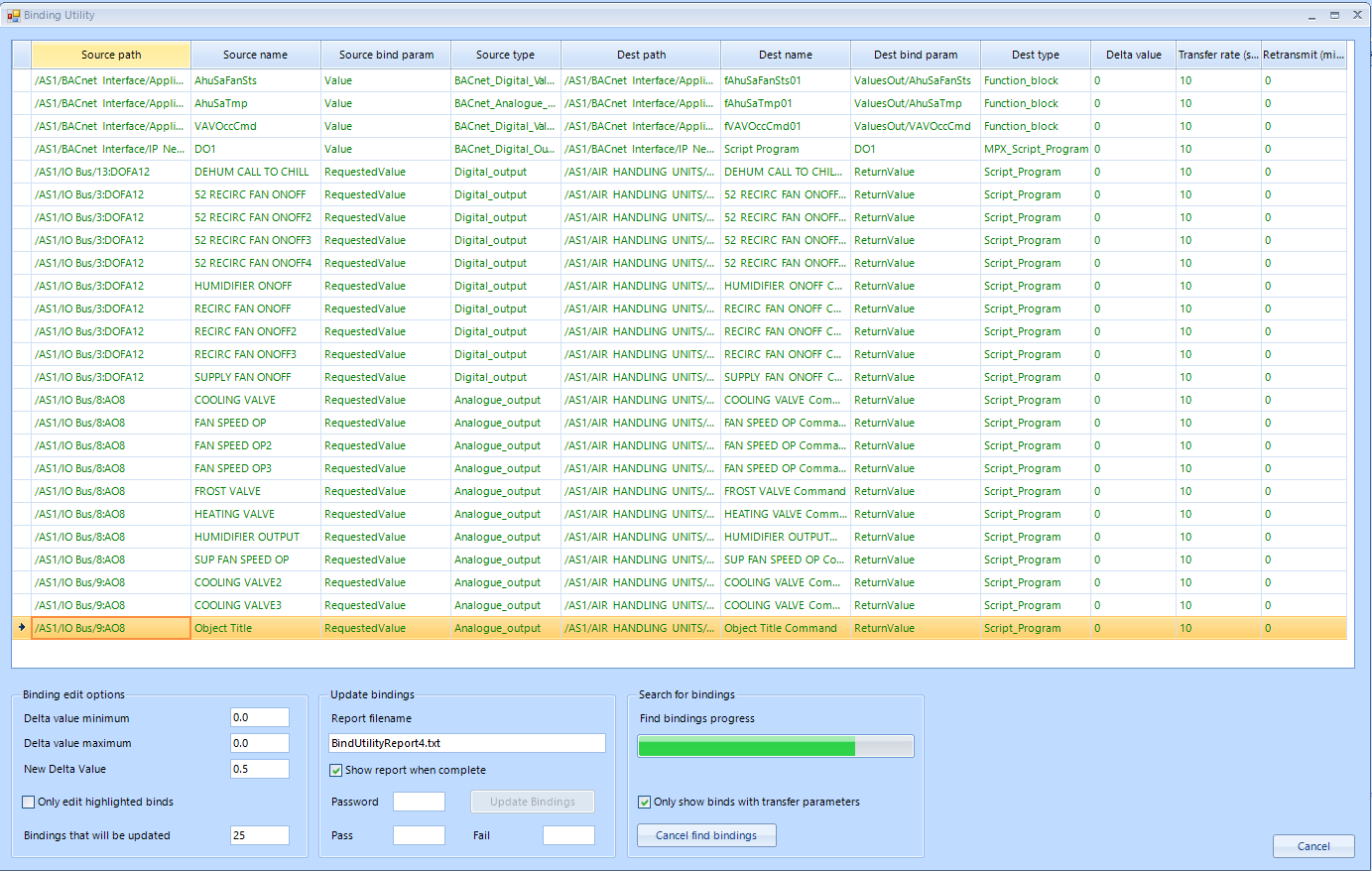
Task: Uncheck Show report when complete
Action: [336, 770]
